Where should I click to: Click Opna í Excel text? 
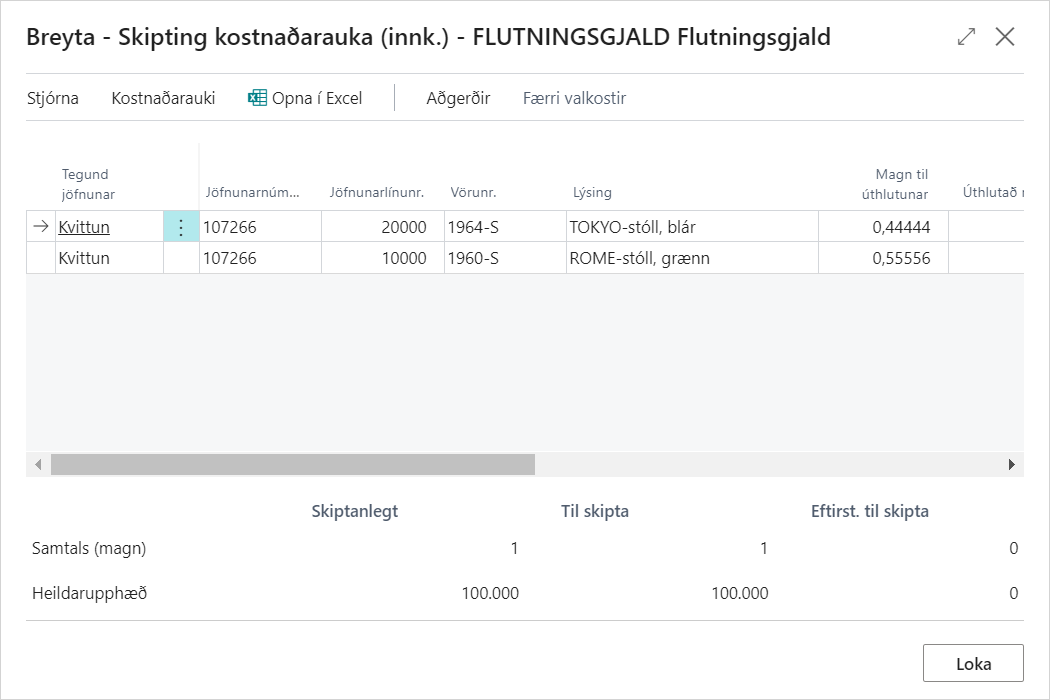point(317,98)
